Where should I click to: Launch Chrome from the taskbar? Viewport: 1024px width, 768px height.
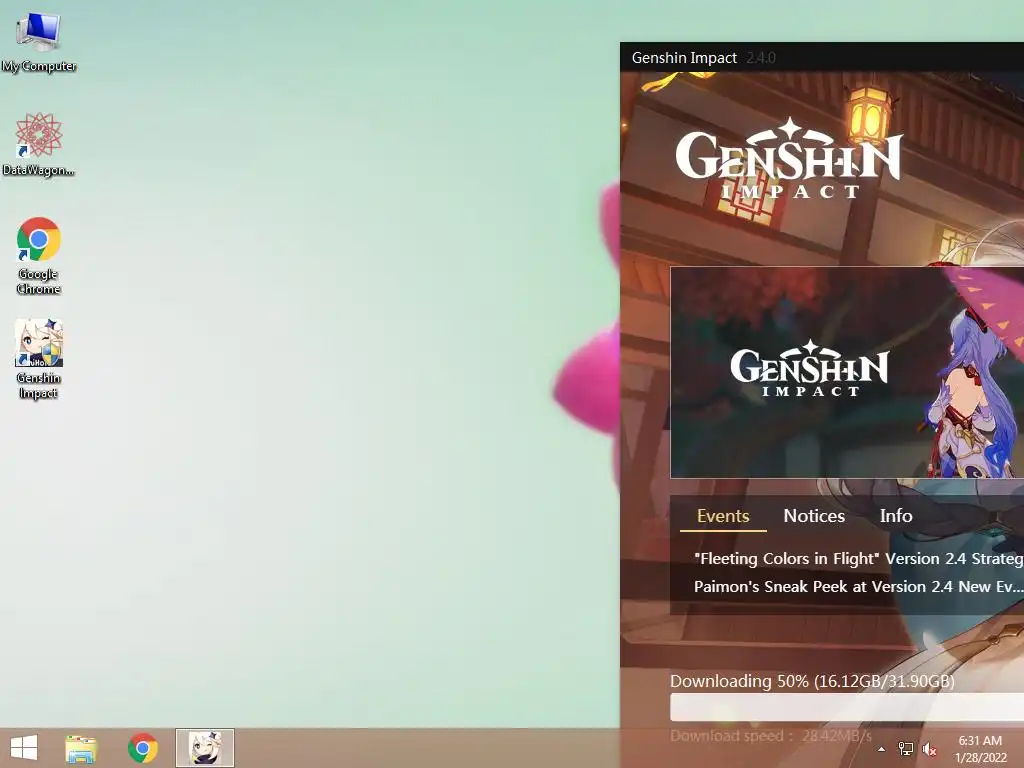pyautogui.click(x=142, y=748)
